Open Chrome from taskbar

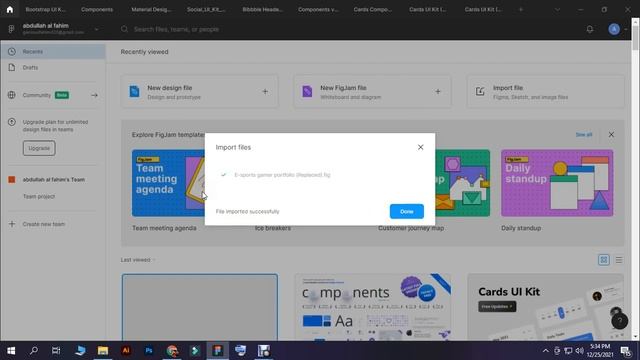pyautogui.click(x=172, y=351)
